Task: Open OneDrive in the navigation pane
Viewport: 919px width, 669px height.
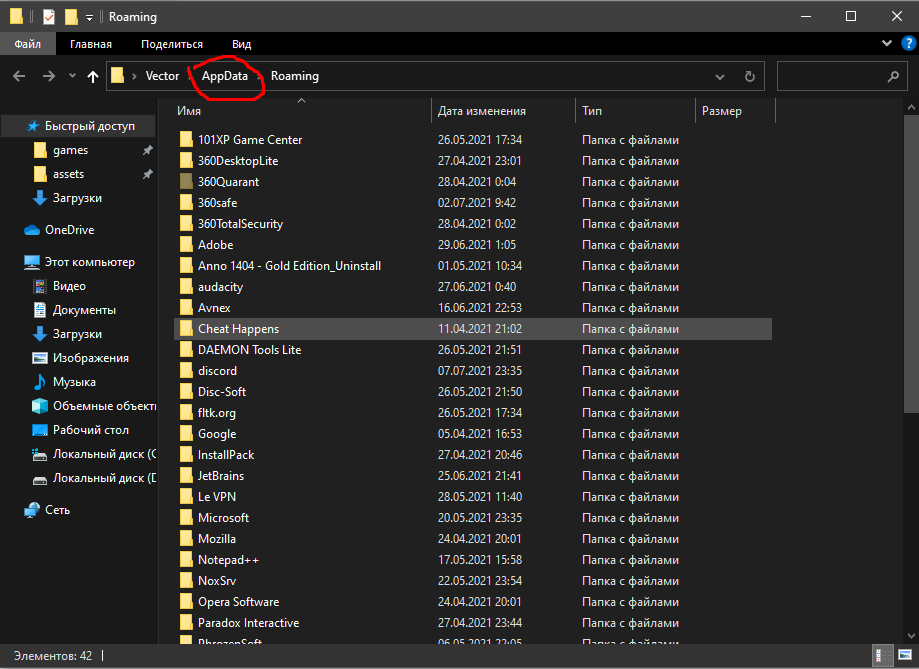Action: [x=69, y=230]
